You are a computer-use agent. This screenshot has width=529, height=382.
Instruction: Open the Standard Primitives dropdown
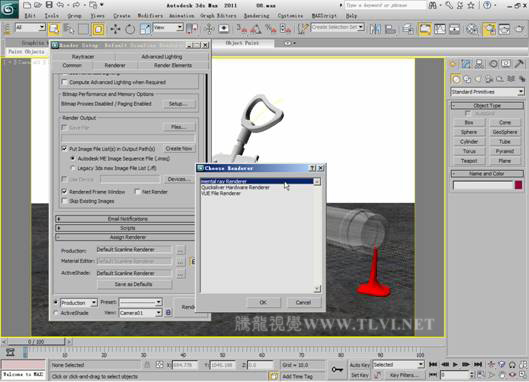coord(487,92)
